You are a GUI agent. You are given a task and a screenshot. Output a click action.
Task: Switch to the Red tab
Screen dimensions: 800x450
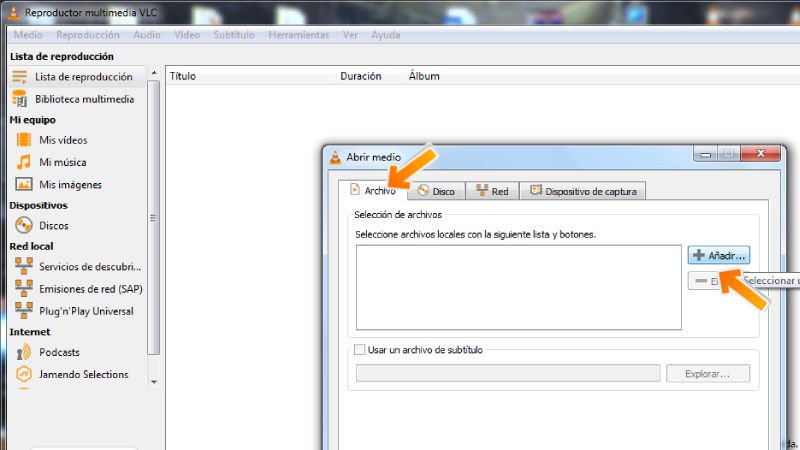[492, 191]
